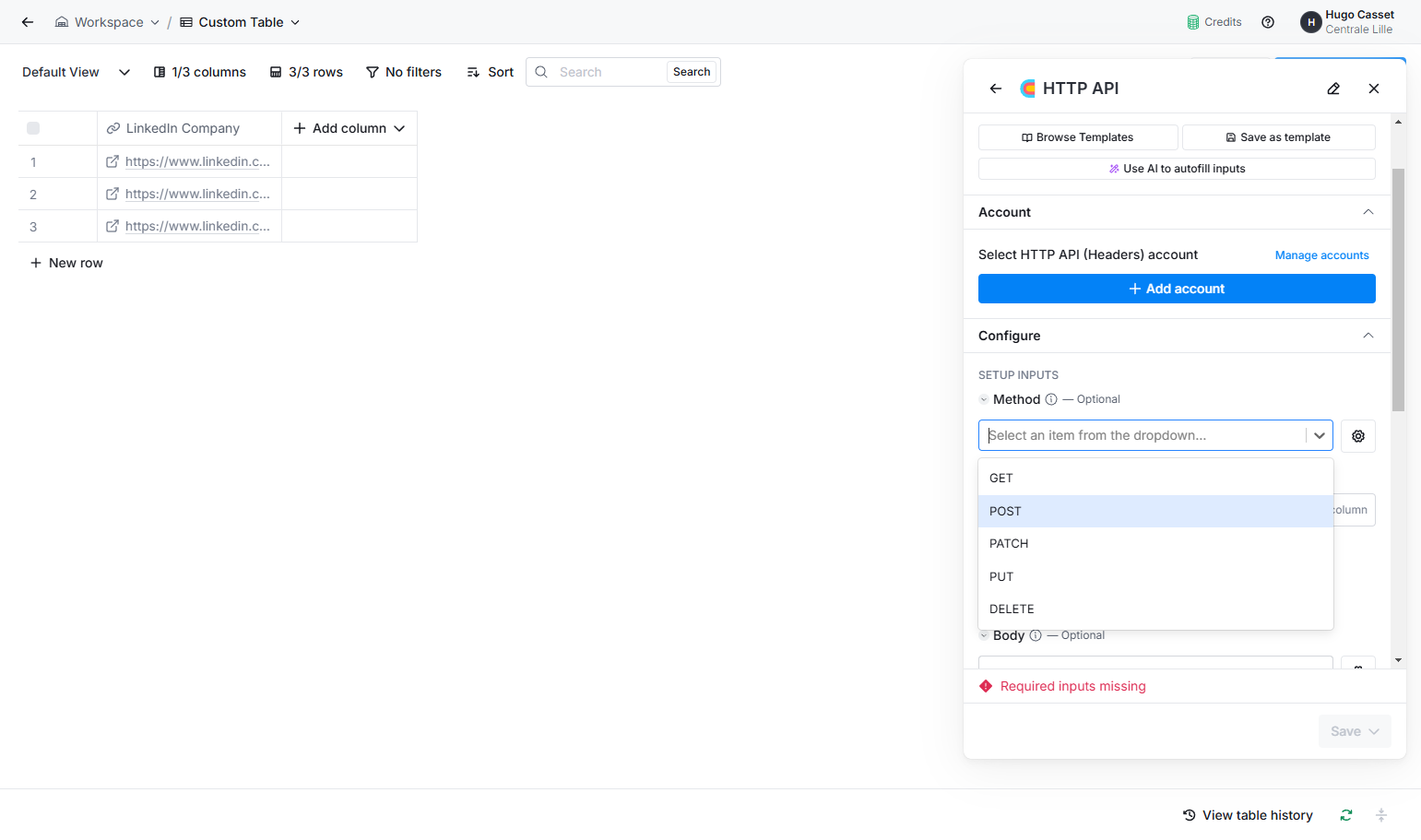
Task: Click Use AI to autofill inputs
Action: click(x=1177, y=169)
